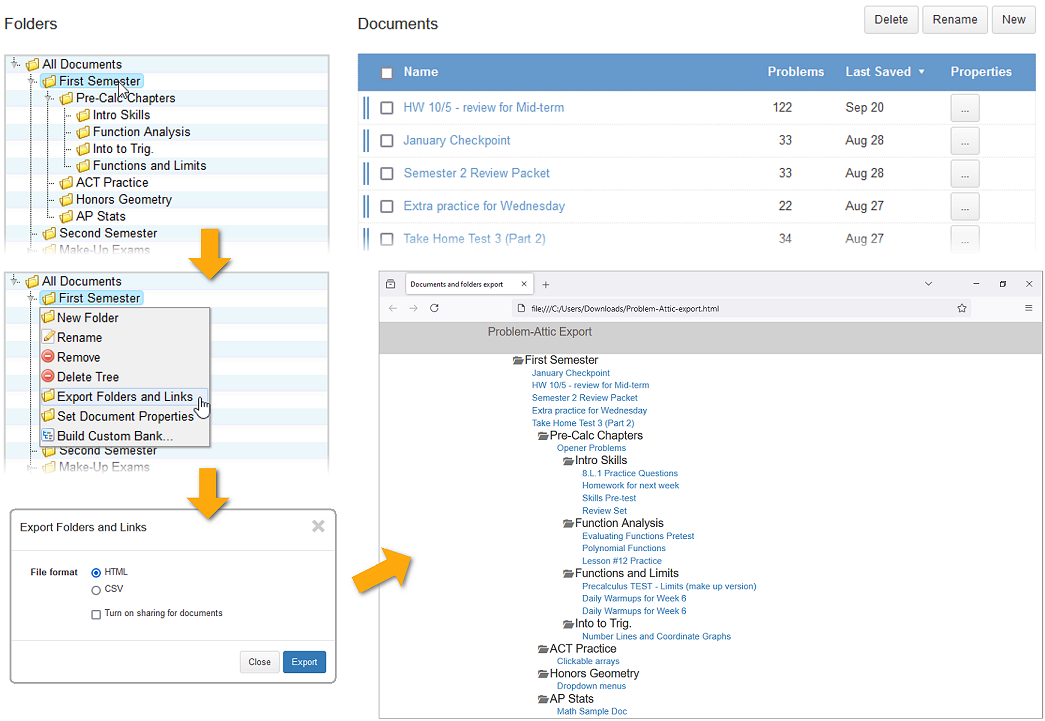Viewport: 1045px width, 721px height.
Task: Click the AP Stats folder icon
Action: [66, 217]
